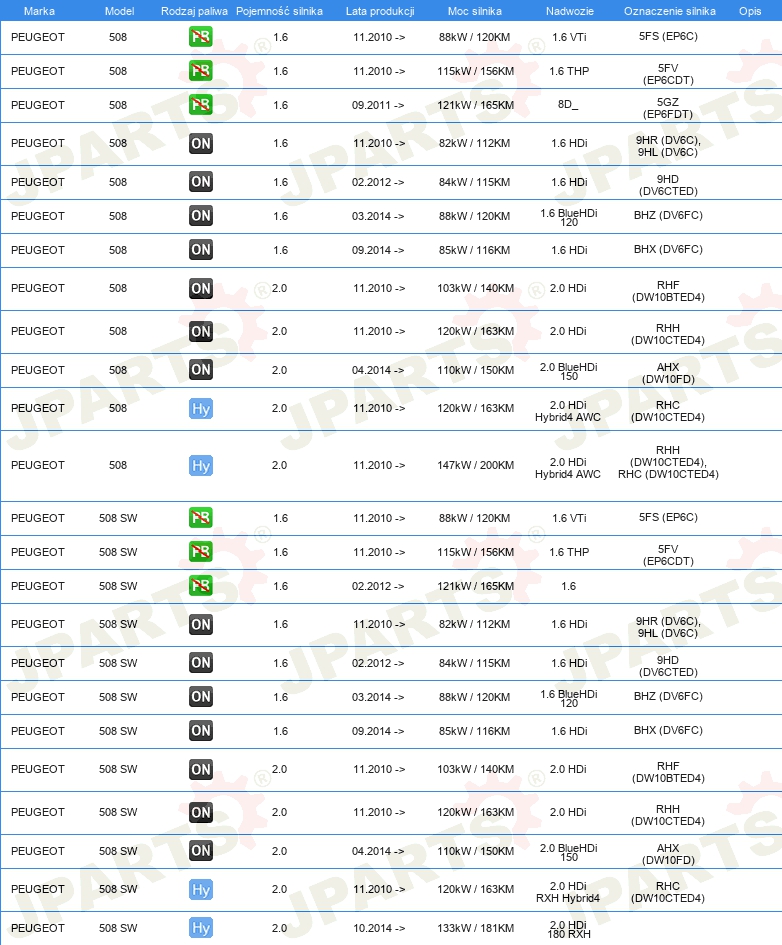Click petrol icon in 508 SW 88kW/120KM VTi row
Screen dimensions: 782x945
tap(201, 518)
